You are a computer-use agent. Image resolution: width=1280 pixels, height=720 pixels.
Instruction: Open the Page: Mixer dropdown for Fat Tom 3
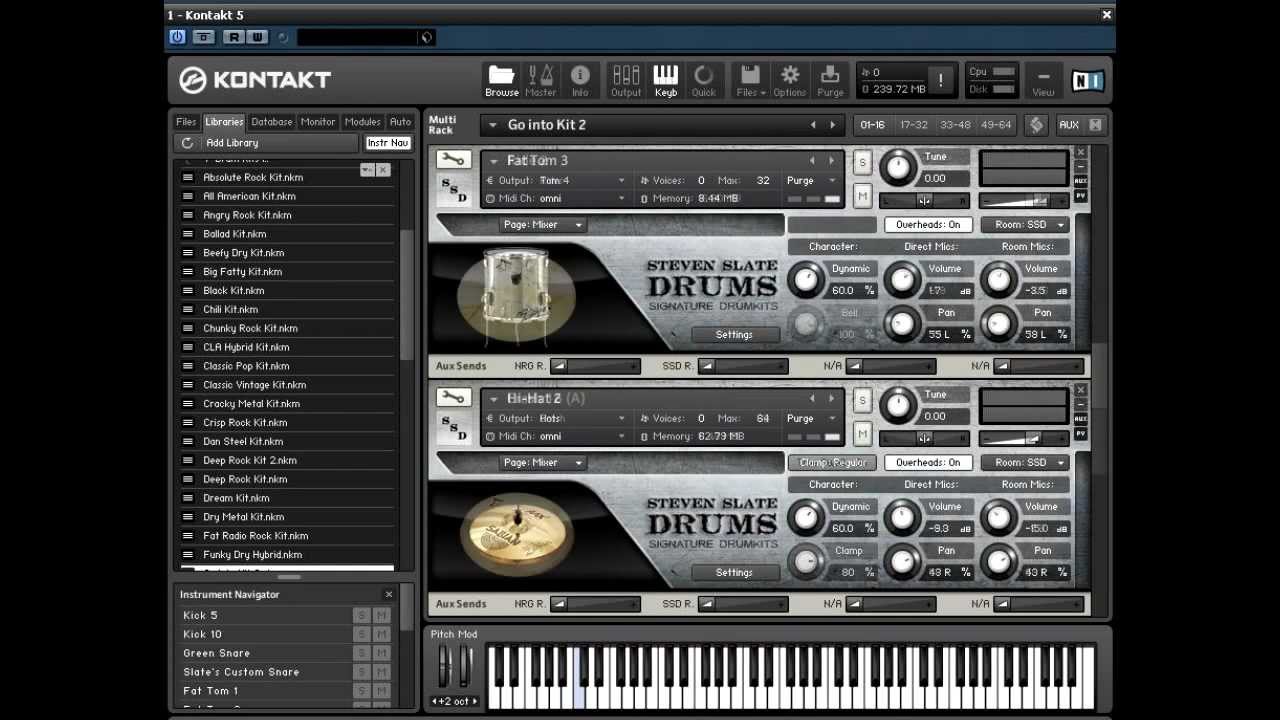click(542, 225)
